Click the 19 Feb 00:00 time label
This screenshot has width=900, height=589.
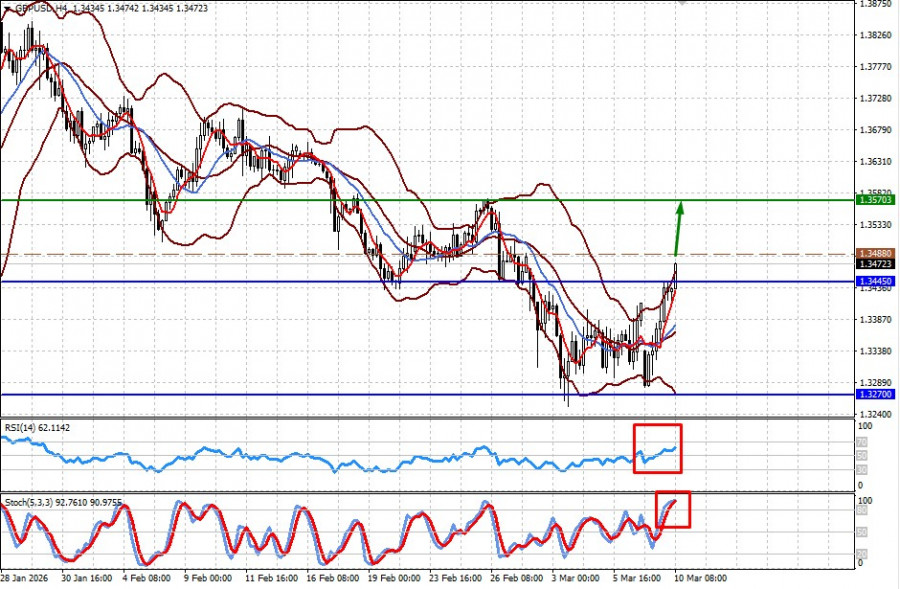click(394, 578)
